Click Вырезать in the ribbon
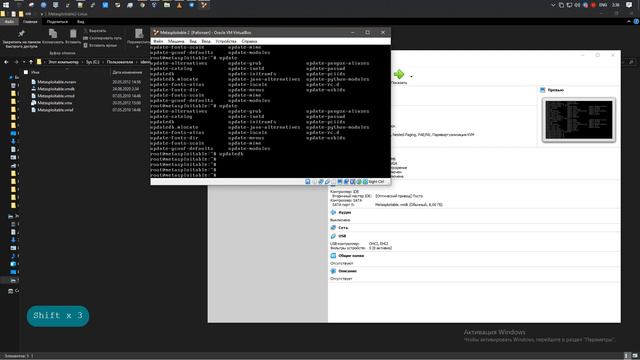Screen dimensions: 640x360 tap(95, 31)
